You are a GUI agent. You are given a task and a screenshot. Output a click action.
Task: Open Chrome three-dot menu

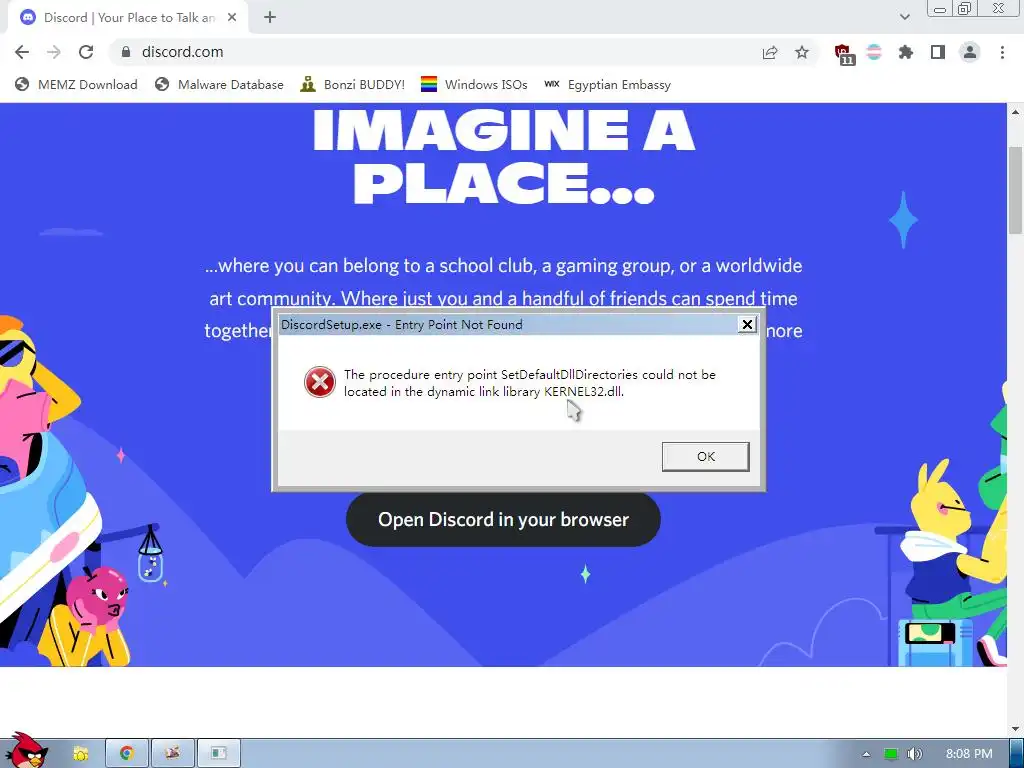[1002, 52]
